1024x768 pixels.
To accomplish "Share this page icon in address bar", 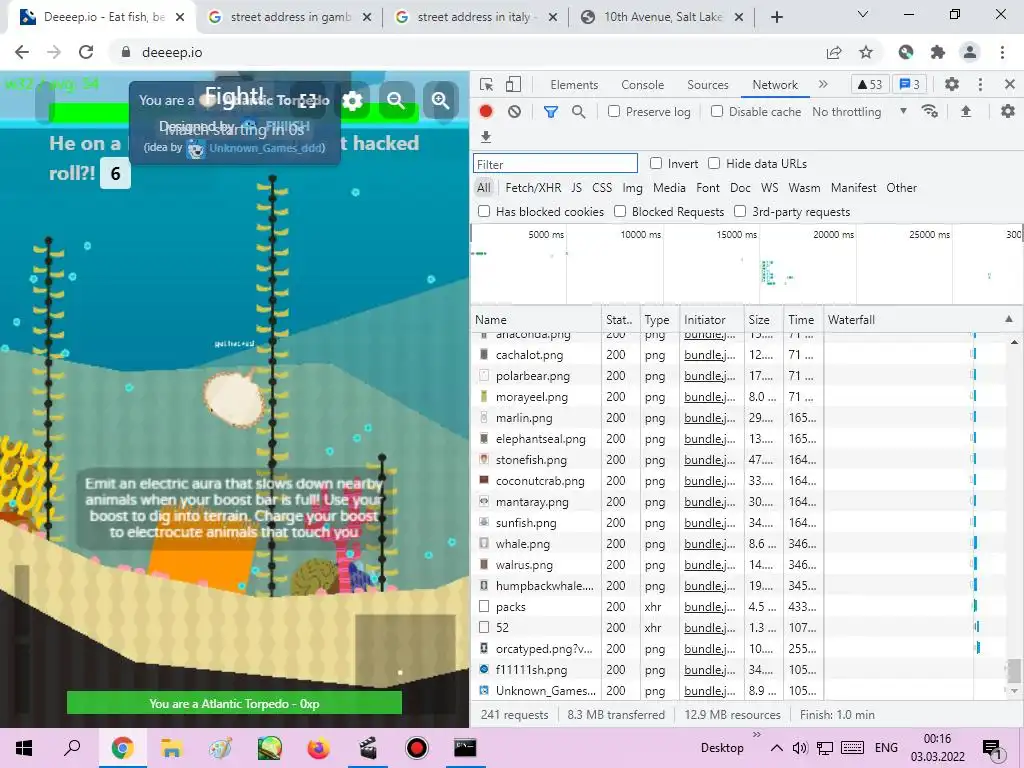I will click(x=834, y=52).
